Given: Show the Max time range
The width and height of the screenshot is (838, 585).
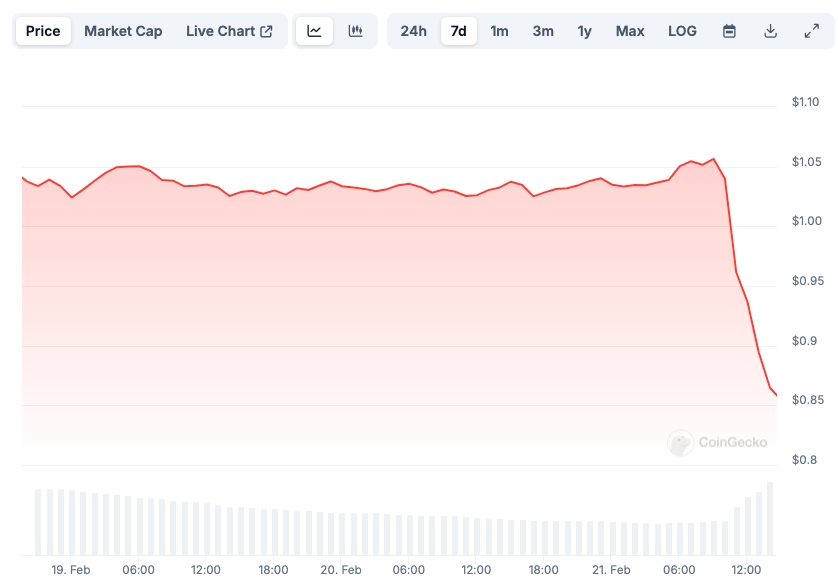Looking at the screenshot, I should point(630,31).
